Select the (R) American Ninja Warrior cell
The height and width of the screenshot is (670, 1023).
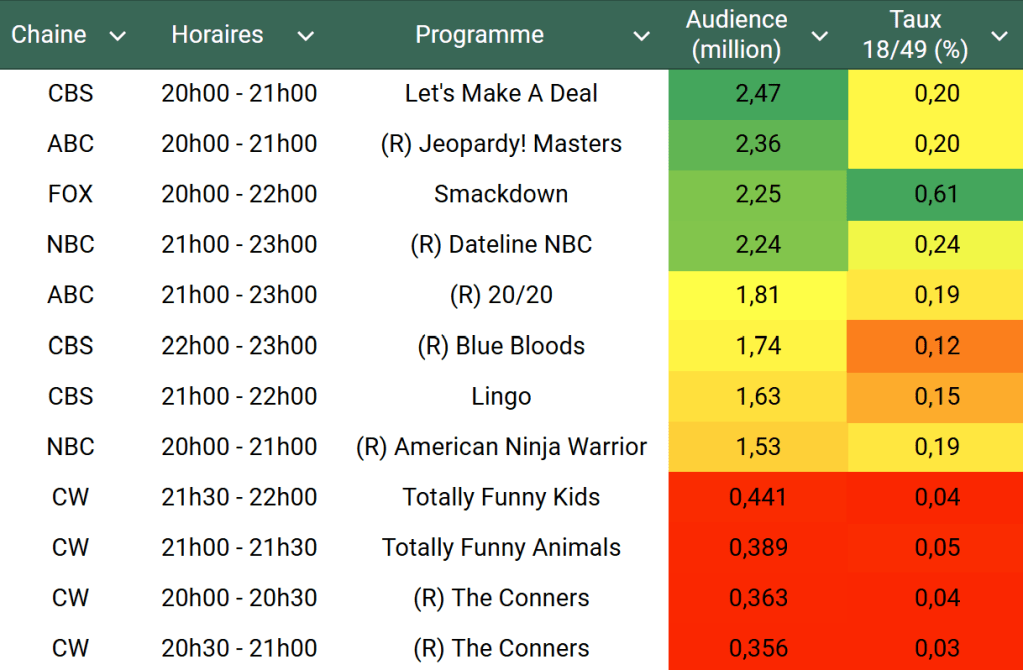501,447
